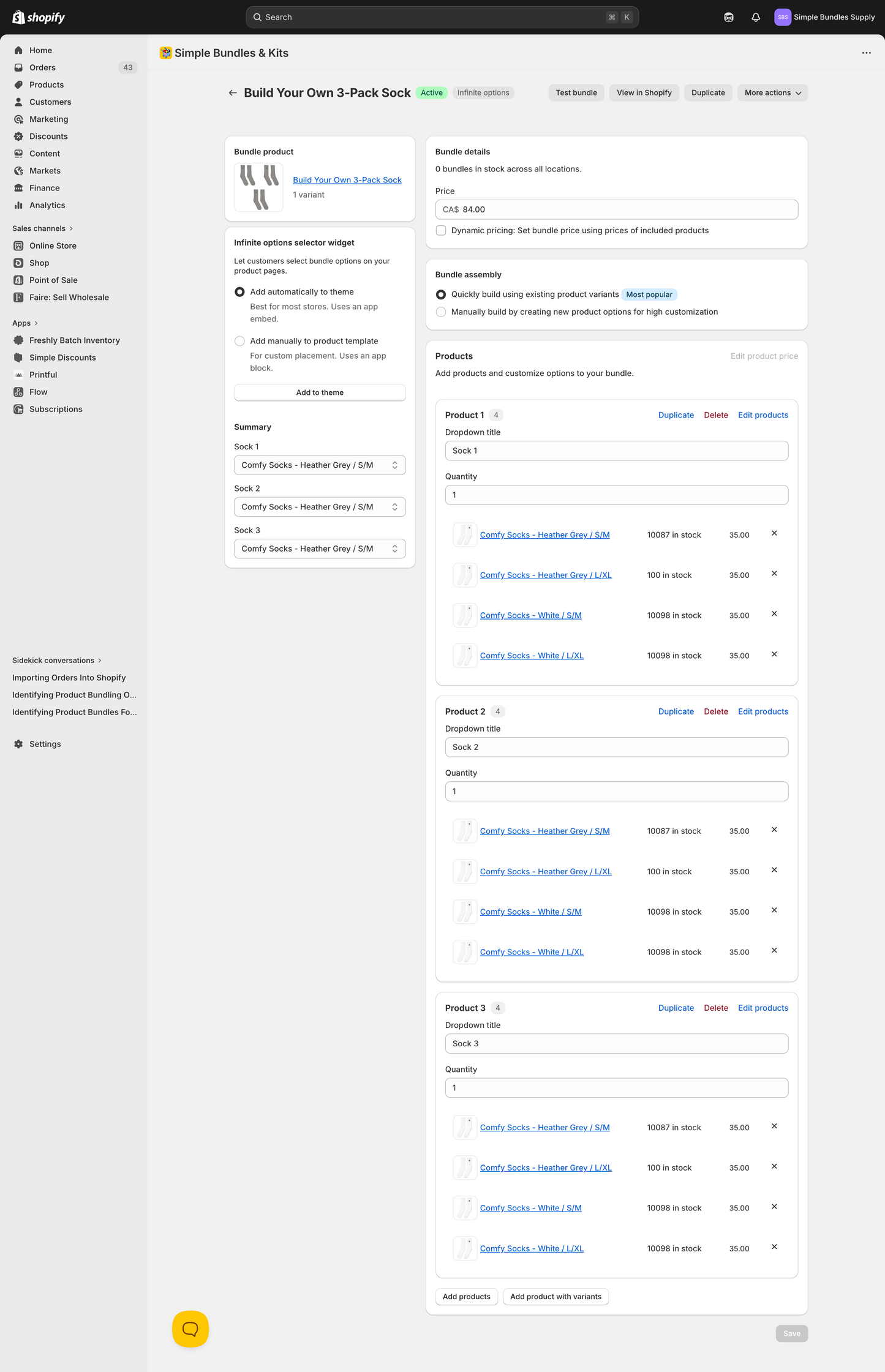Select Add manually to product template option
Viewport: 885px width, 1372px height.
click(x=239, y=341)
